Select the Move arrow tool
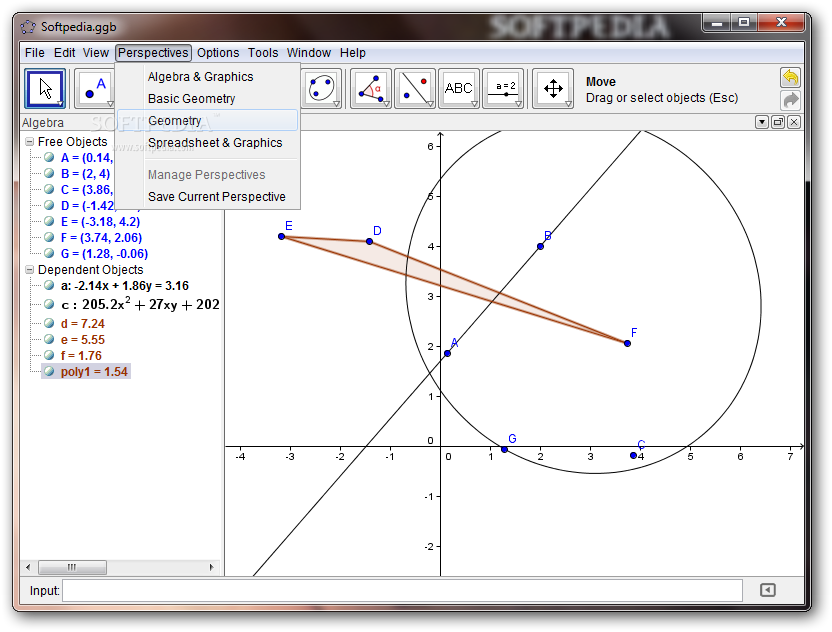Screen dimensions: 832x632 coord(45,88)
